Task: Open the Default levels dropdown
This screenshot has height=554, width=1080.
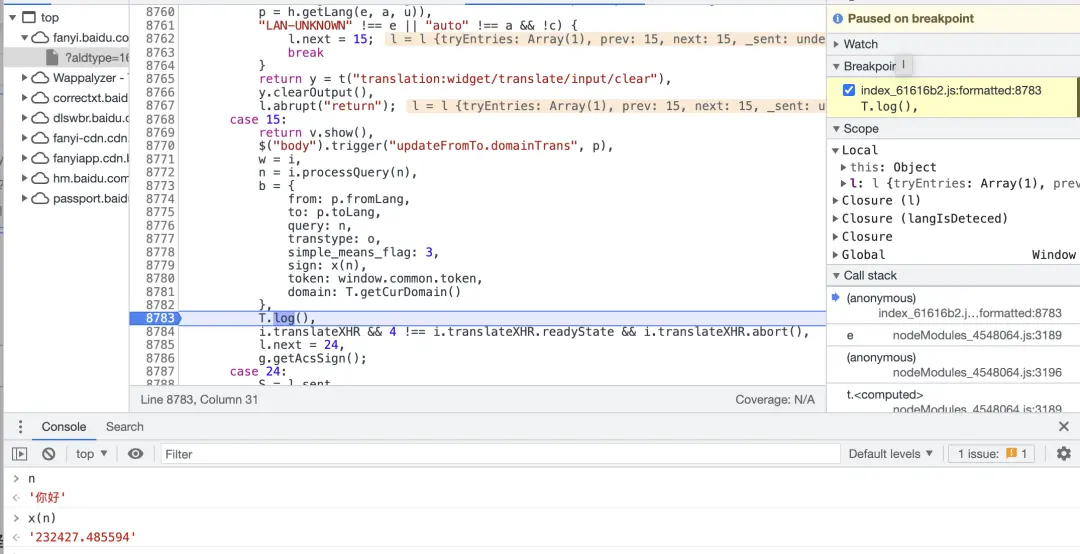Action: 890,454
